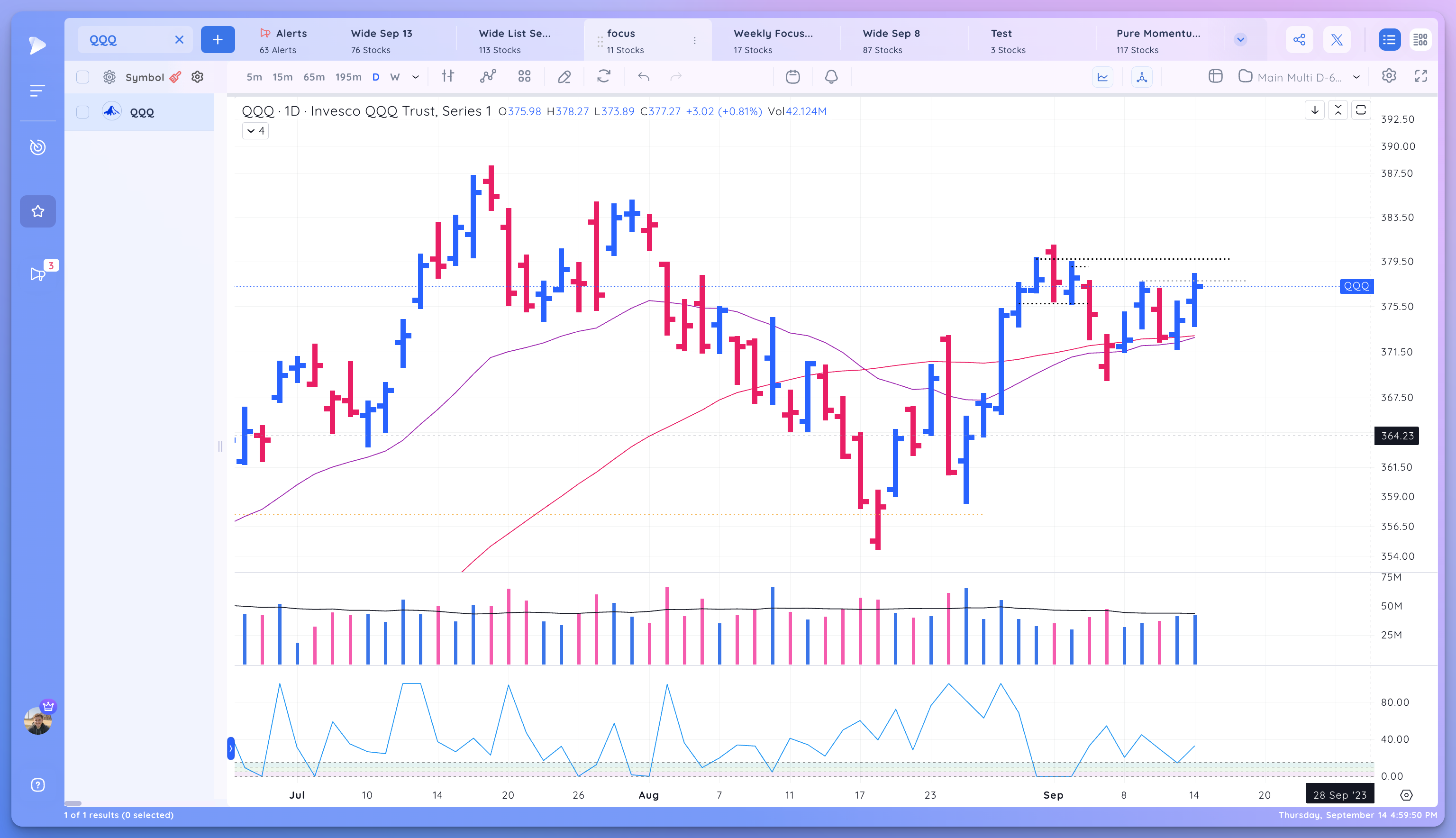
Task: Select the pencil drawing tool icon
Action: [x=564, y=77]
